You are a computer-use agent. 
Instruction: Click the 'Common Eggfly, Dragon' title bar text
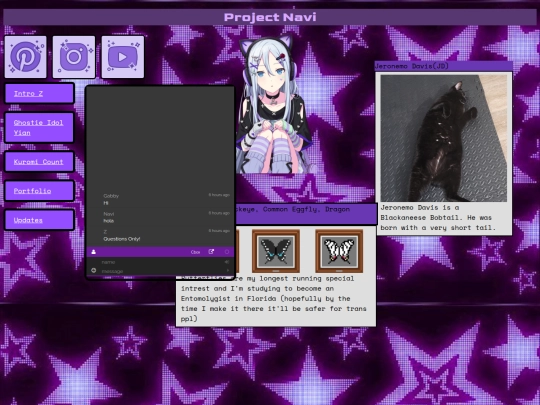point(306,209)
